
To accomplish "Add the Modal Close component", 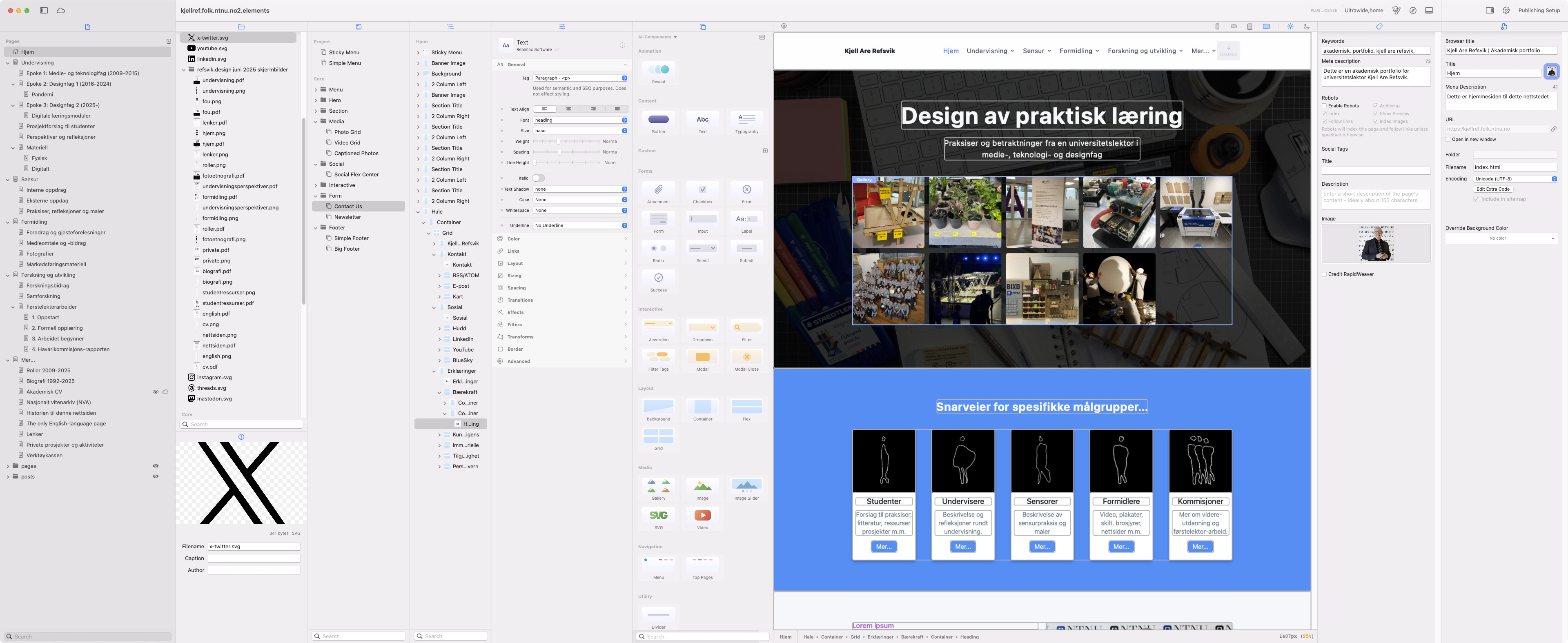I will point(747,360).
